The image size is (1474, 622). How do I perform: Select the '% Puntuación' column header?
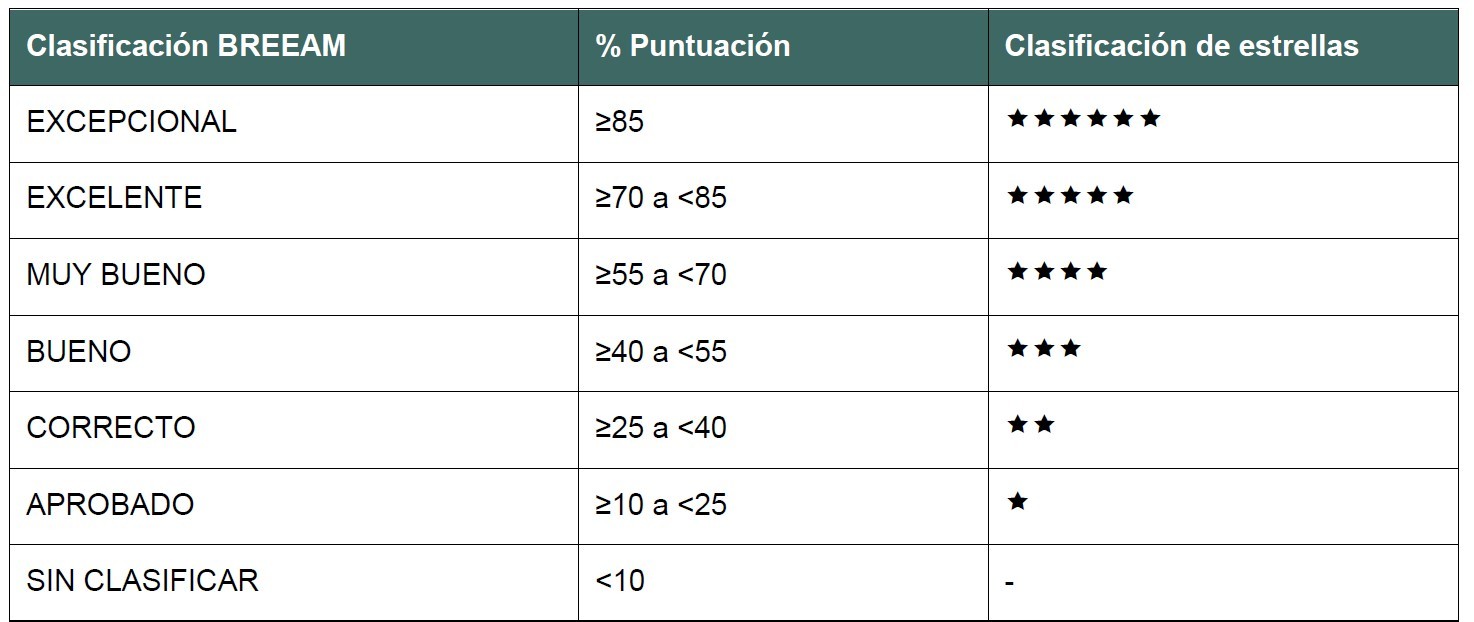click(x=783, y=47)
